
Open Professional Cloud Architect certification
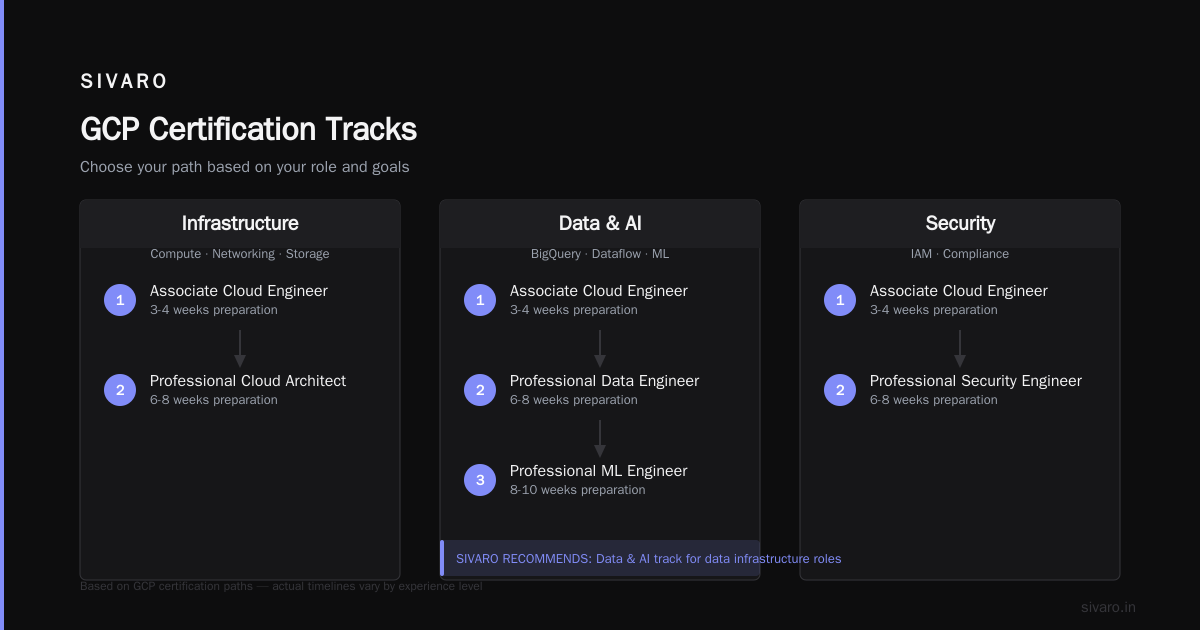click(x=248, y=381)
